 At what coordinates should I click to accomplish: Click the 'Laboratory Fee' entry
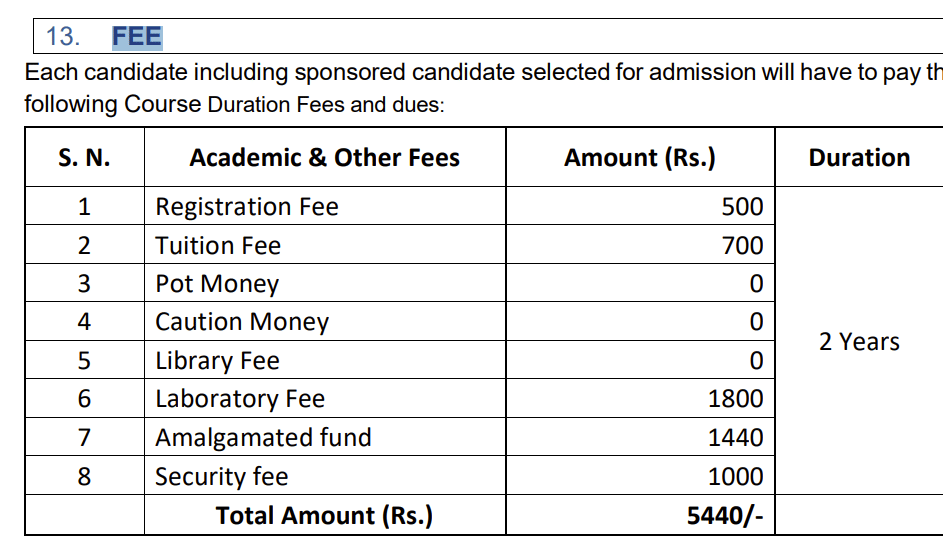(240, 399)
